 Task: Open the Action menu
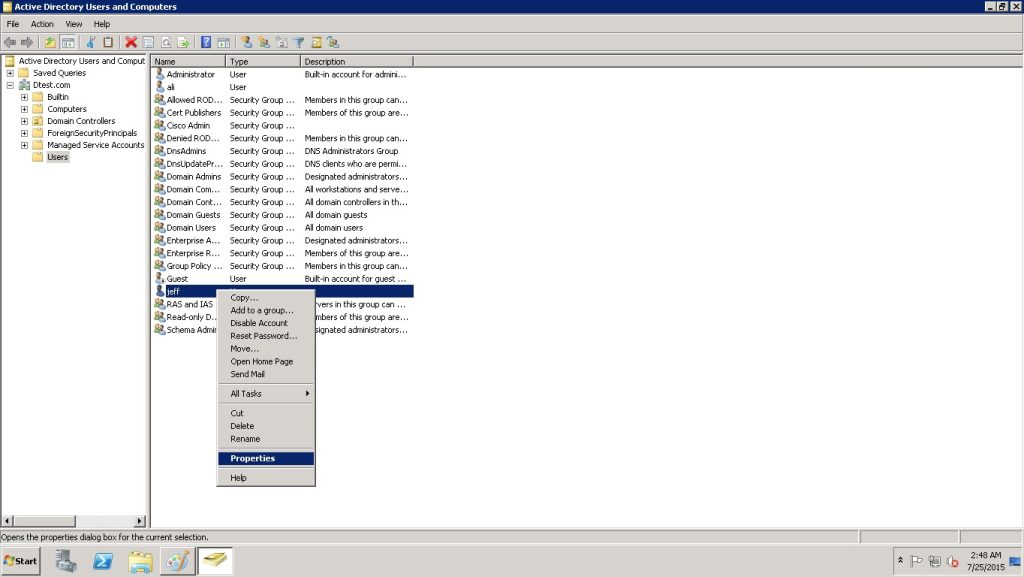[x=42, y=24]
